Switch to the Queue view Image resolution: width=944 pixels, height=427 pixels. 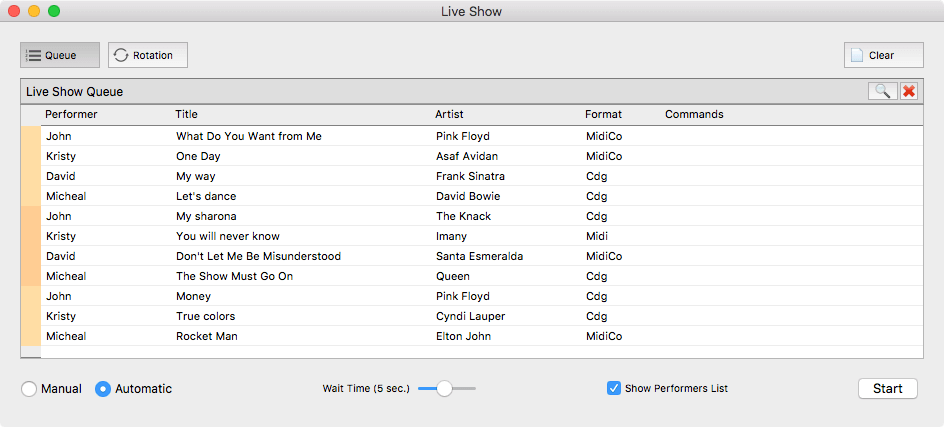pyautogui.click(x=60, y=55)
